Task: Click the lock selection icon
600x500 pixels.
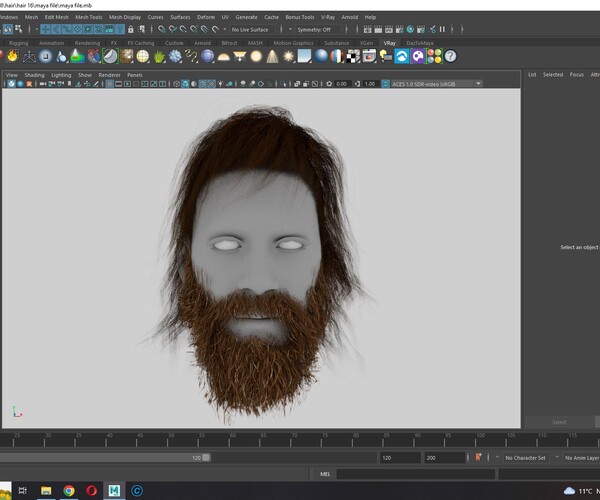Action: pyautogui.click(x=131, y=29)
